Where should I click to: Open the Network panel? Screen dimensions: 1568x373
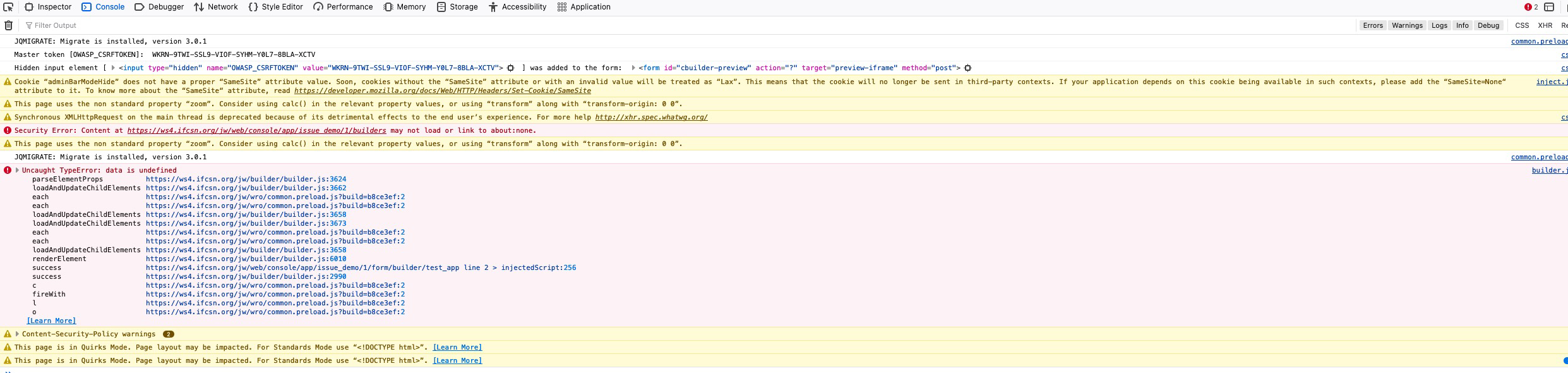click(x=216, y=7)
